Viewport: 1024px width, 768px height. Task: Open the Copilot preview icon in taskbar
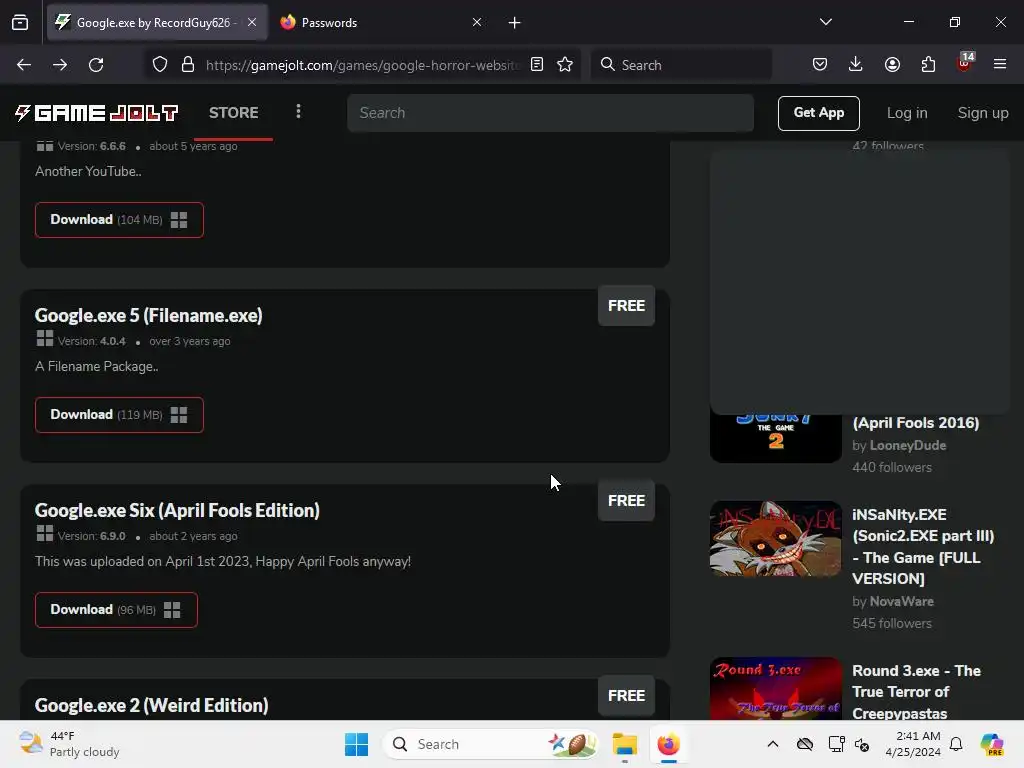[992, 744]
